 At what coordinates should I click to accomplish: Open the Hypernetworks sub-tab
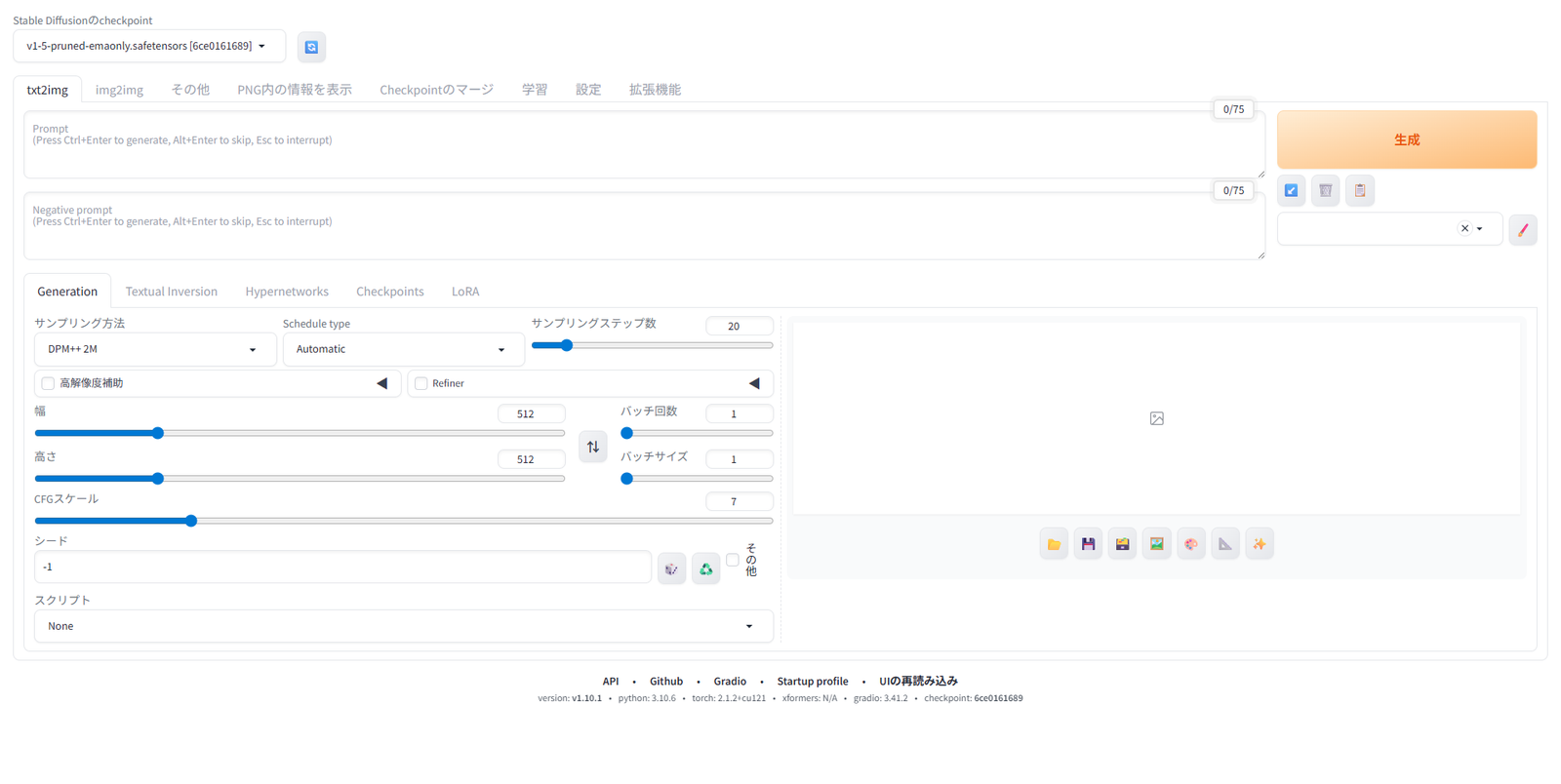tap(287, 292)
